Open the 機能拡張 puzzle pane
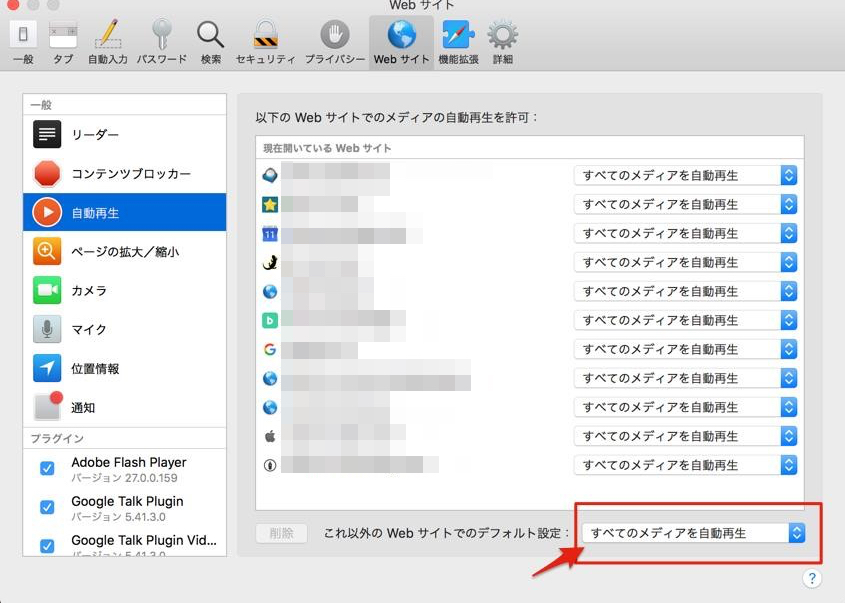845x603 pixels. (459, 43)
